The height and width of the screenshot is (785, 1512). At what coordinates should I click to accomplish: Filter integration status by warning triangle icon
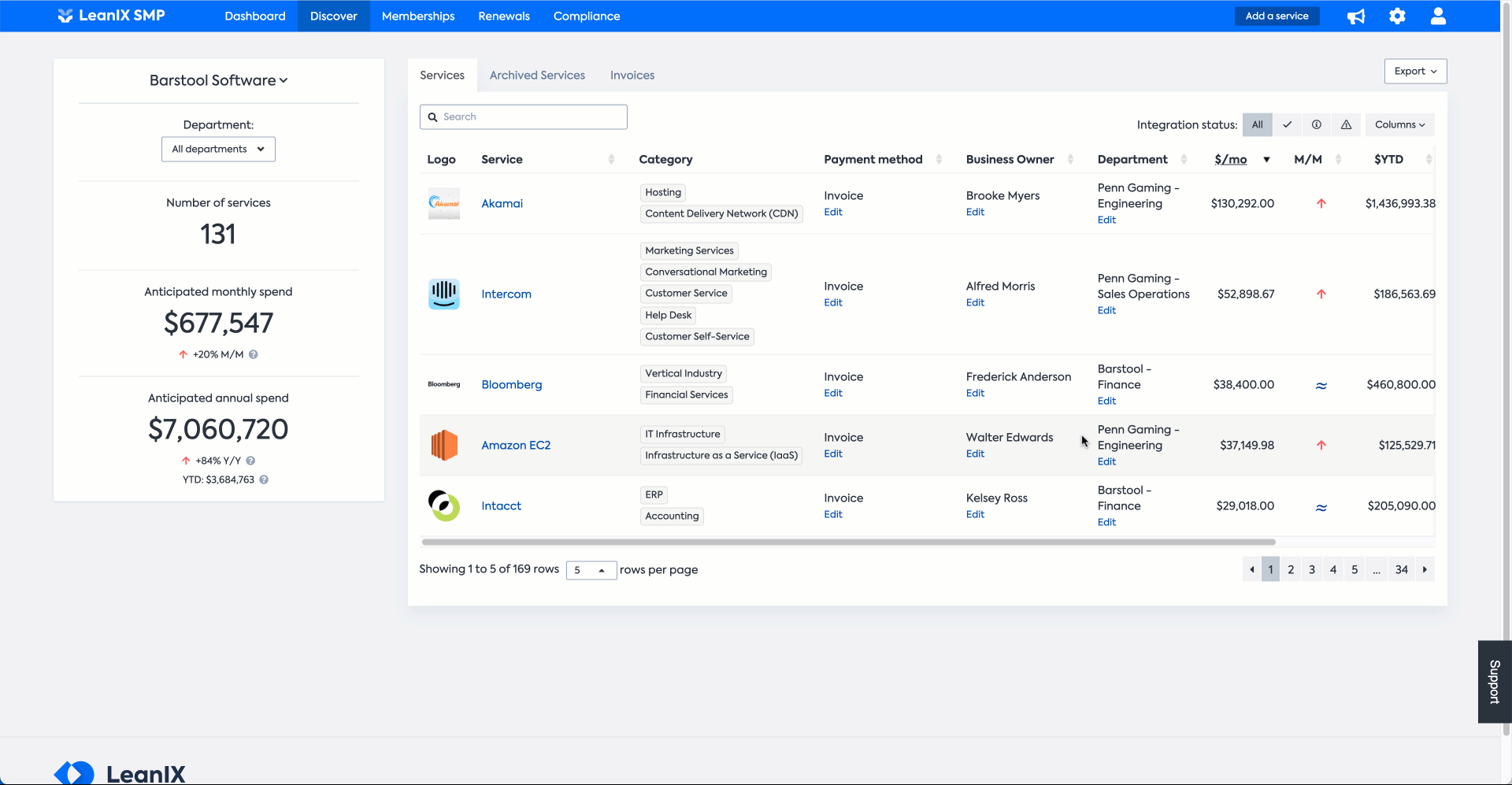click(x=1347, y=124)
